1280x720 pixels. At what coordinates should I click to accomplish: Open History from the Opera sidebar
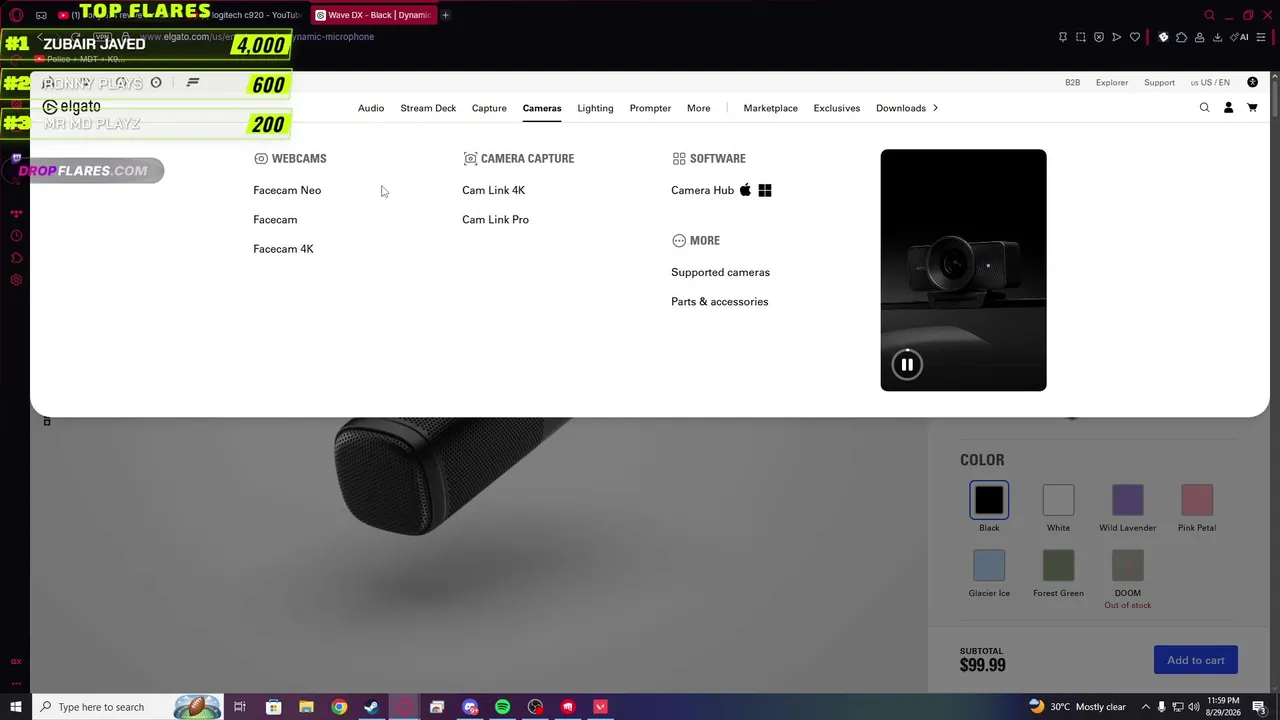click(x=16, y=236)
